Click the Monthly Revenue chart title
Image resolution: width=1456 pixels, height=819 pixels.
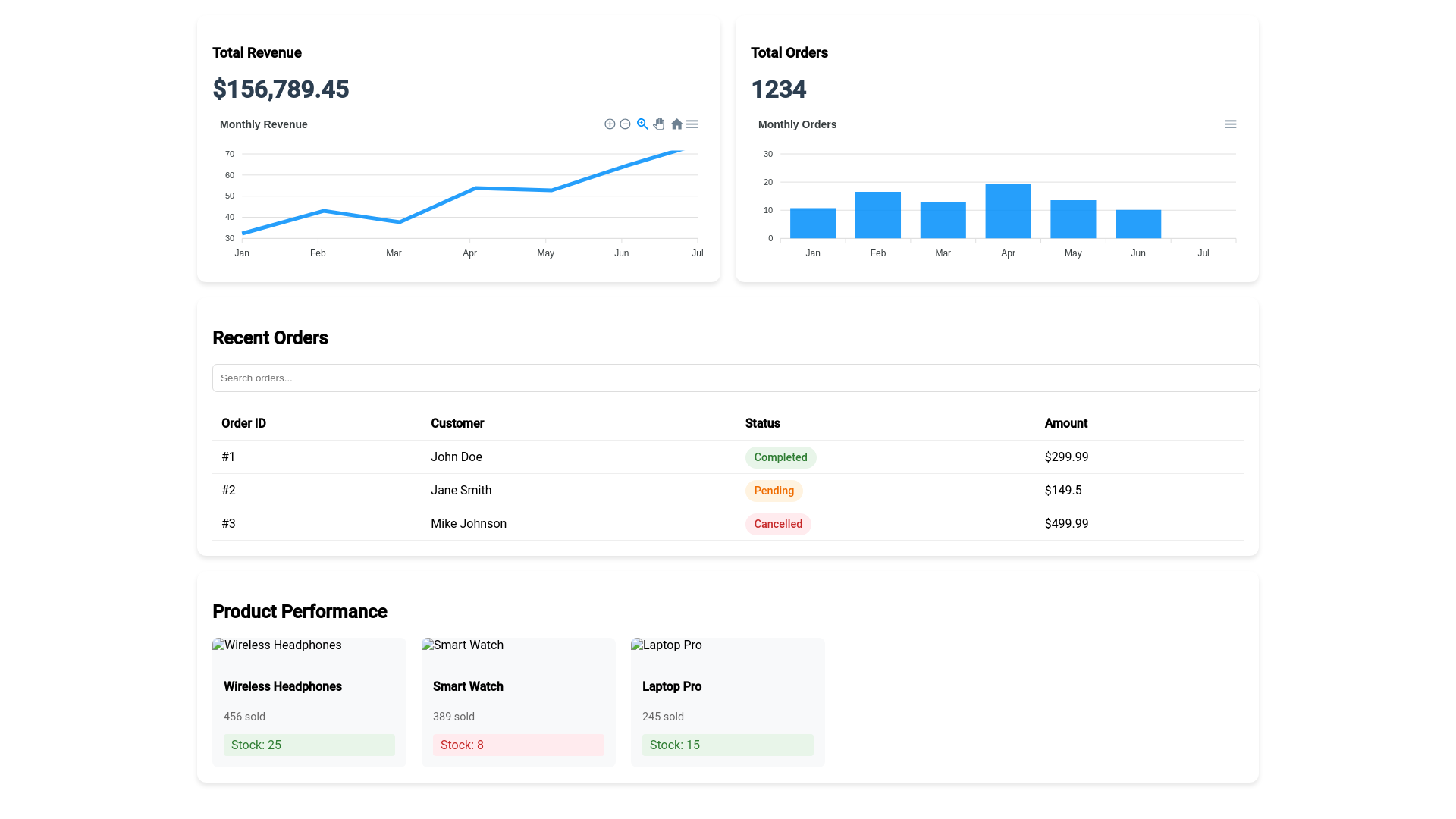coord(264,124)
